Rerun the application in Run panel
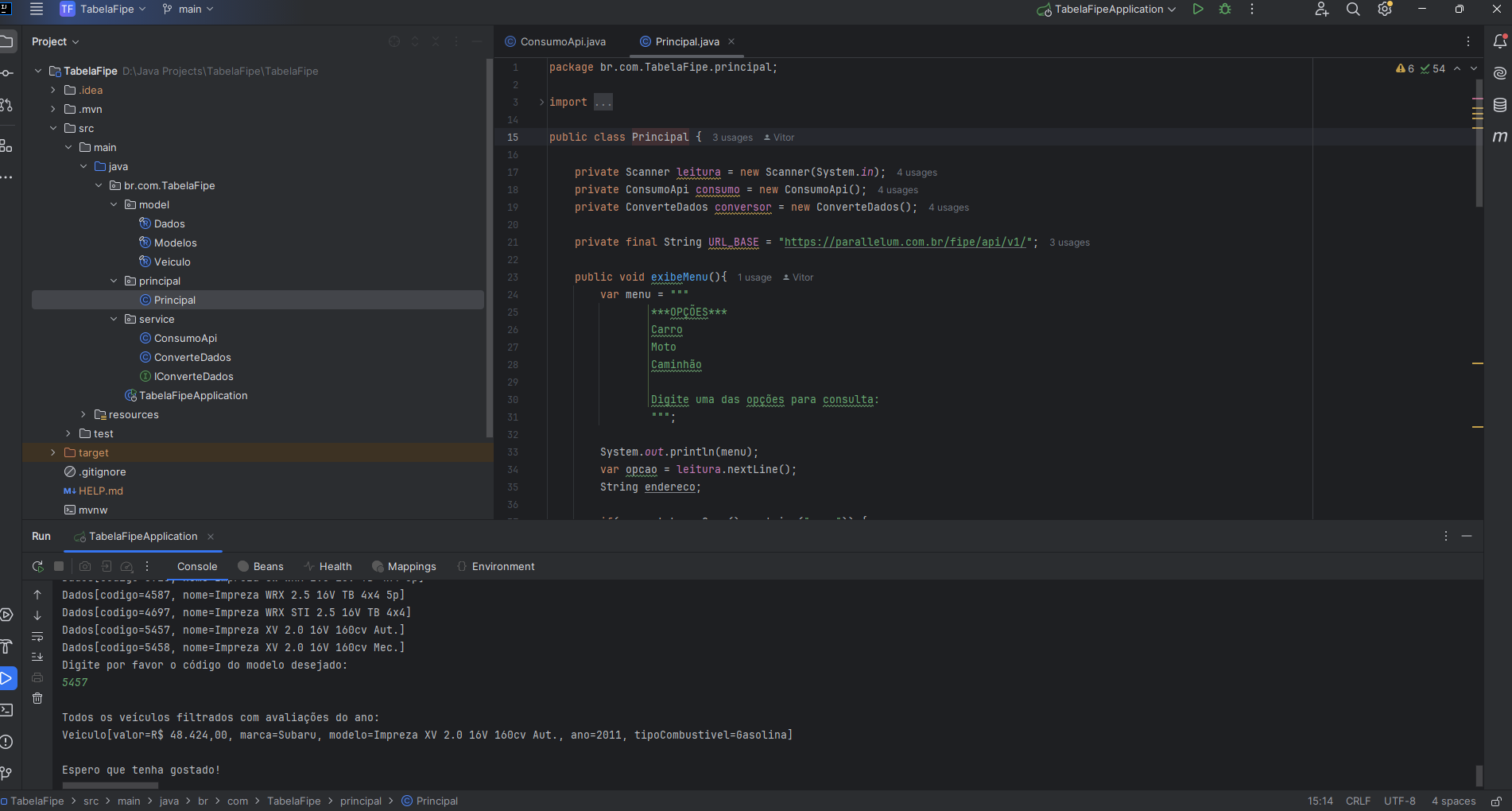1512x811 pixels. click(37, 567)
